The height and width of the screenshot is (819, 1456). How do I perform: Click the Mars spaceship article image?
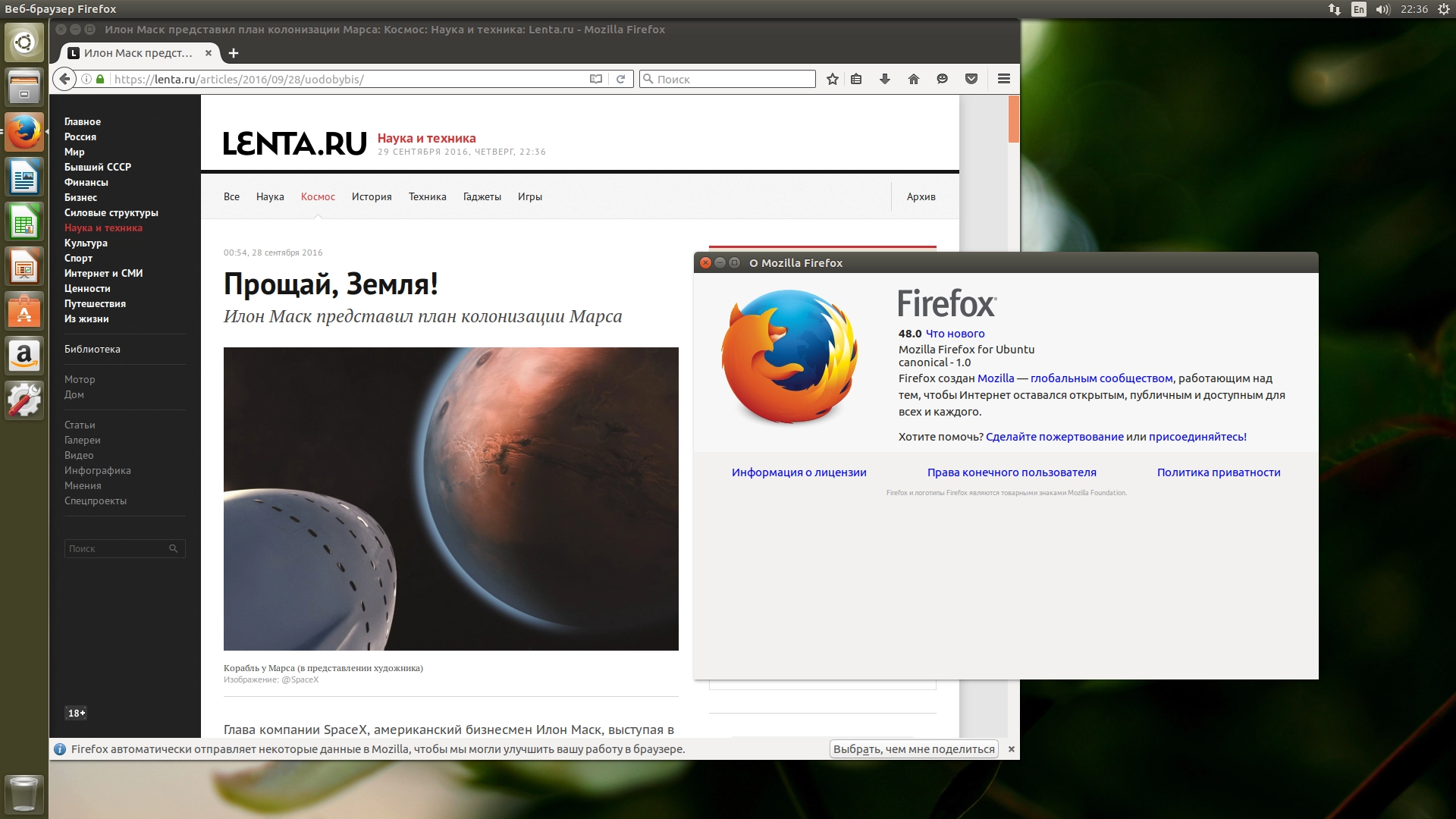pos(451,499)
